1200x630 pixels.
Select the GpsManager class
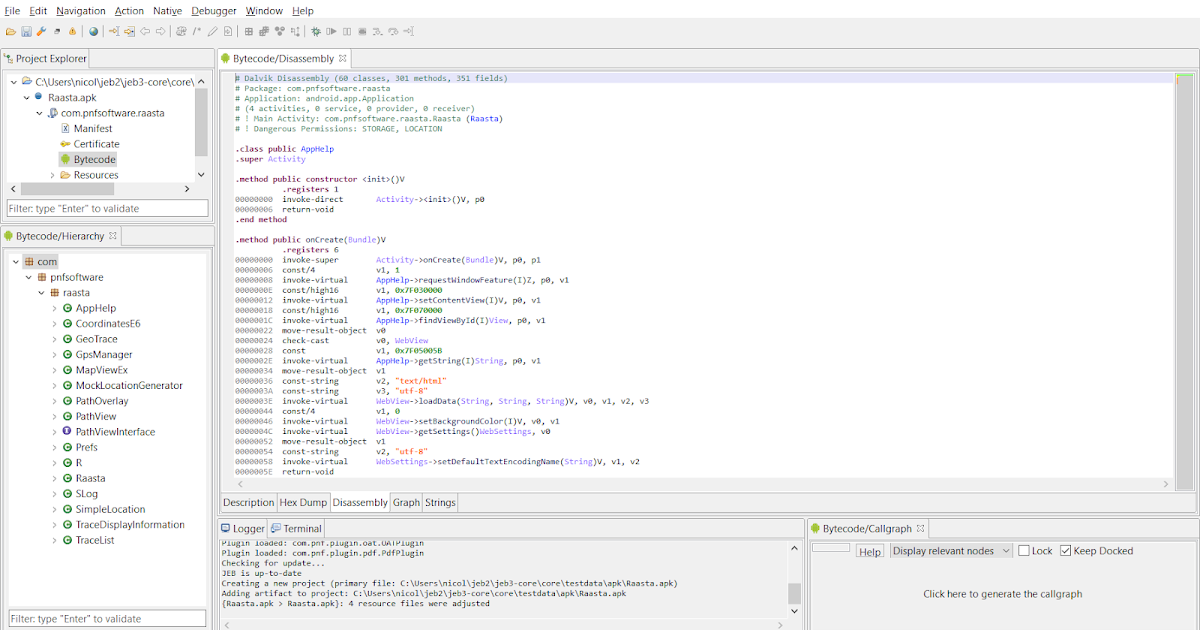pos(104,354)
